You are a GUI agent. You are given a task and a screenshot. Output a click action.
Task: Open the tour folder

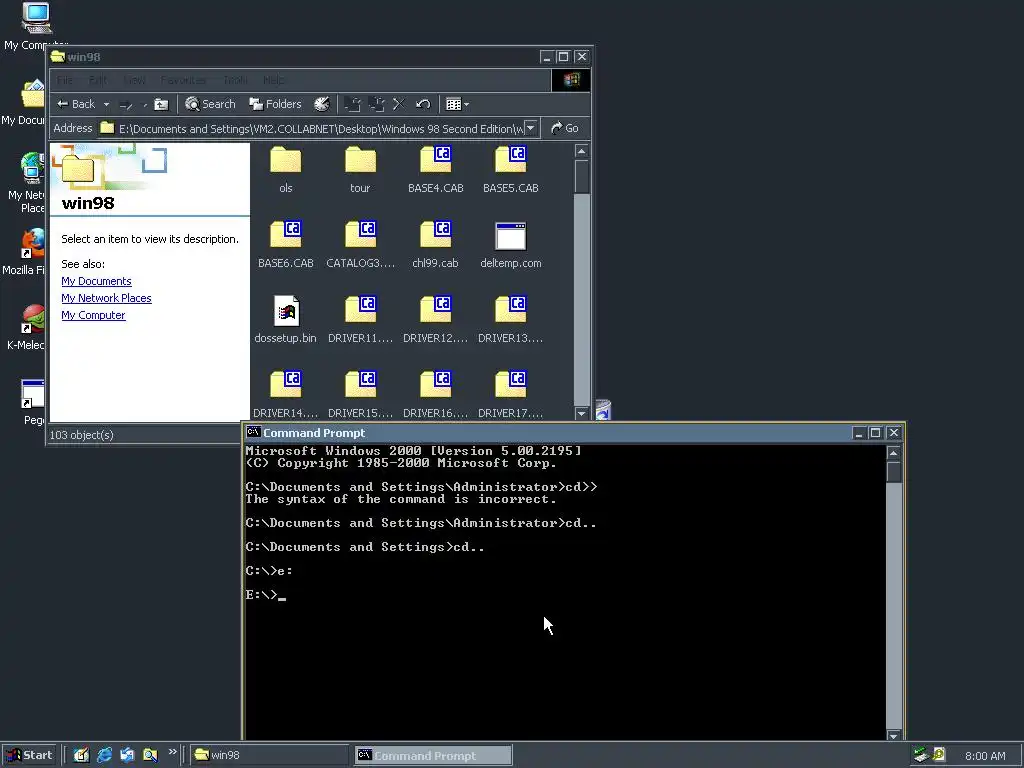pos(360,169)
